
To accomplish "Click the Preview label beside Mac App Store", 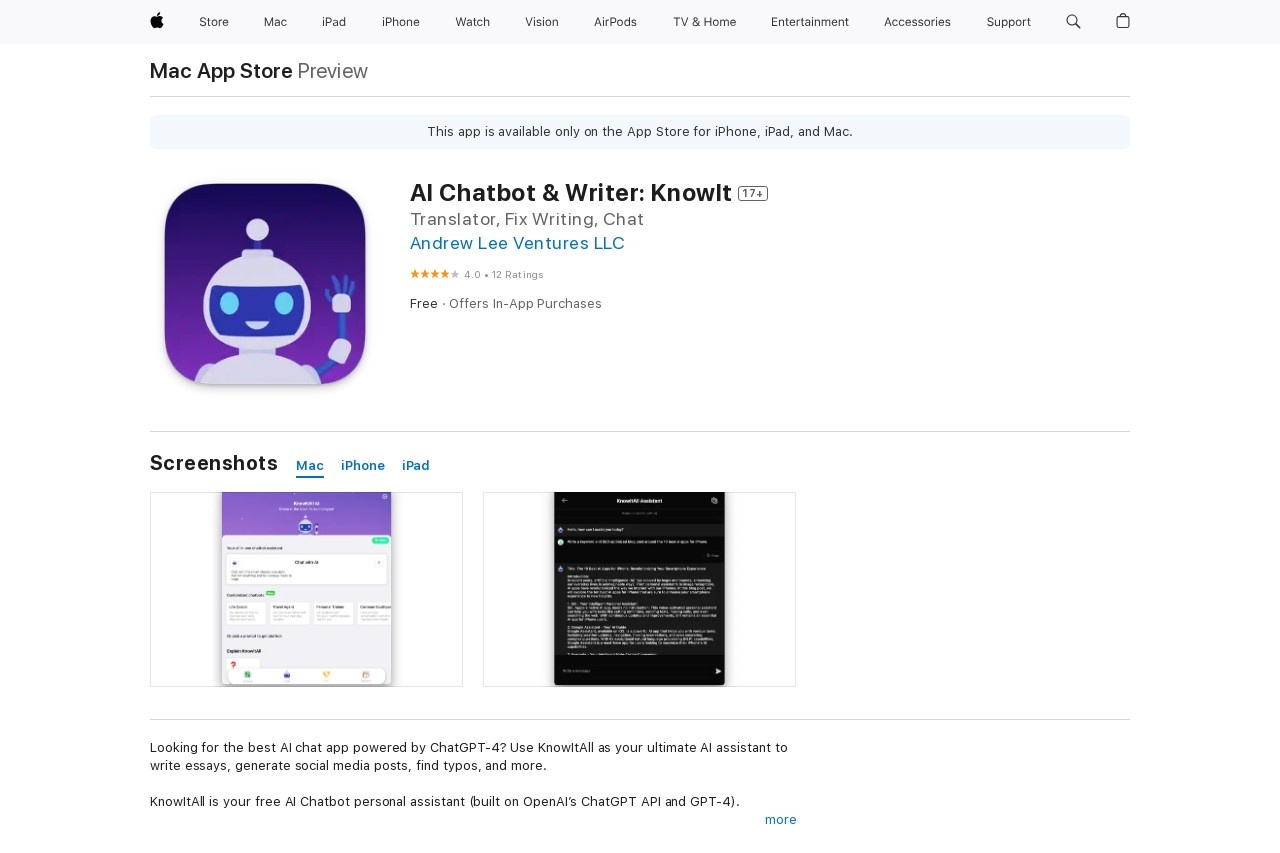I will pos(333,71).
